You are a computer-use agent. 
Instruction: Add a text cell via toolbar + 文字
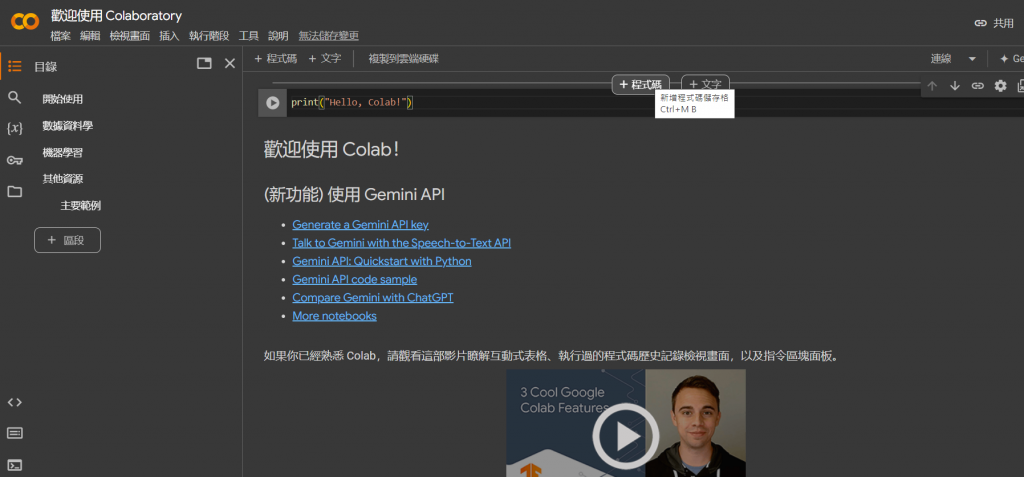click(325, 59)
